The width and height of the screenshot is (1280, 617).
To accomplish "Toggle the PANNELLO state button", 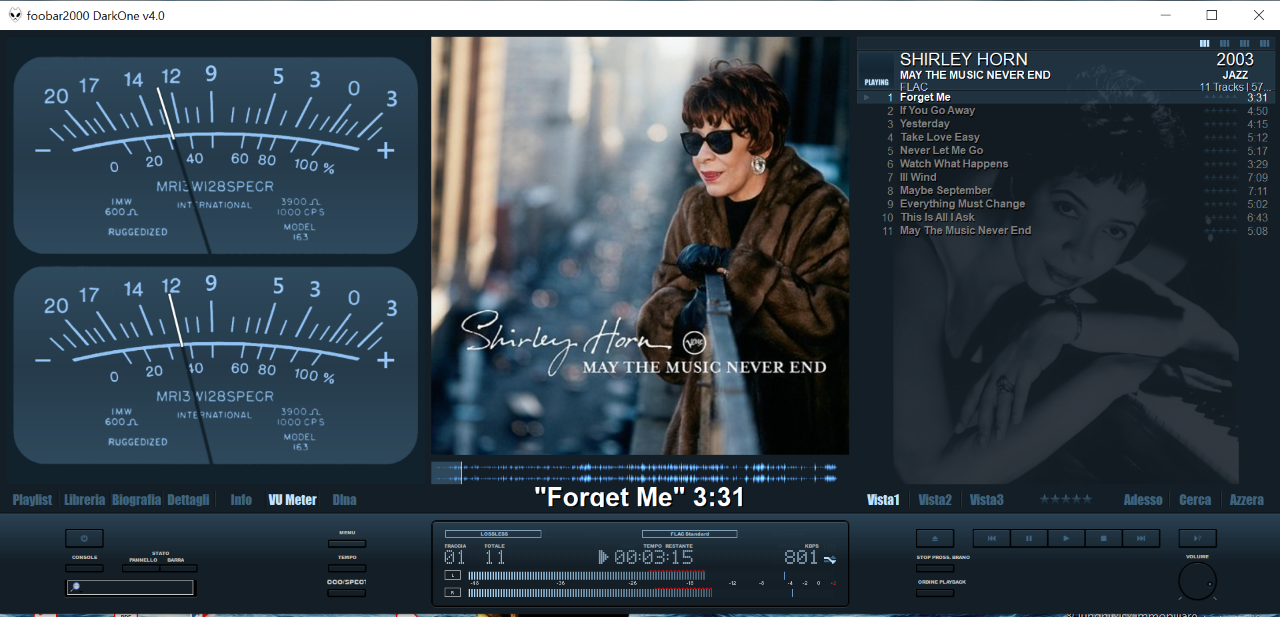I will [141, 568].
